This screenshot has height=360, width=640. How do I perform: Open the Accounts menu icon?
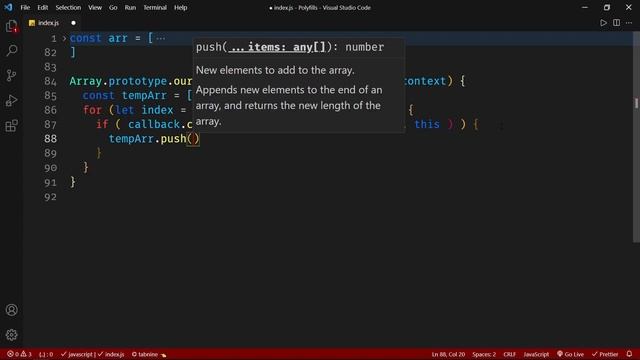(11, 310)
